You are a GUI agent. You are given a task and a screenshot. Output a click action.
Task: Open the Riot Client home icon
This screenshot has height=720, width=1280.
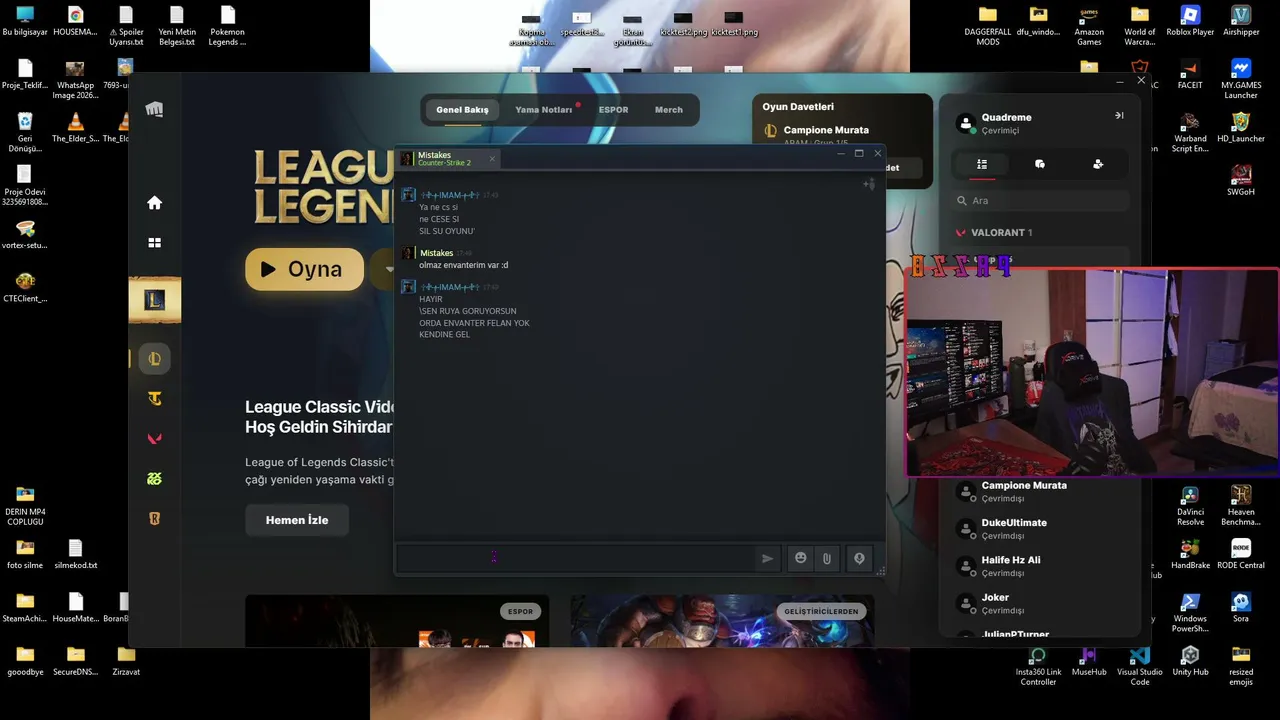pos(154,203)
